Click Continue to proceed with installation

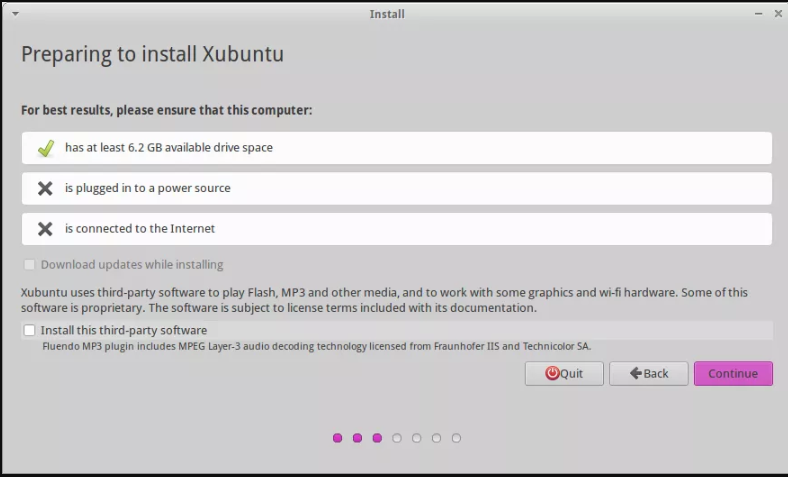(x=733, y=373)
